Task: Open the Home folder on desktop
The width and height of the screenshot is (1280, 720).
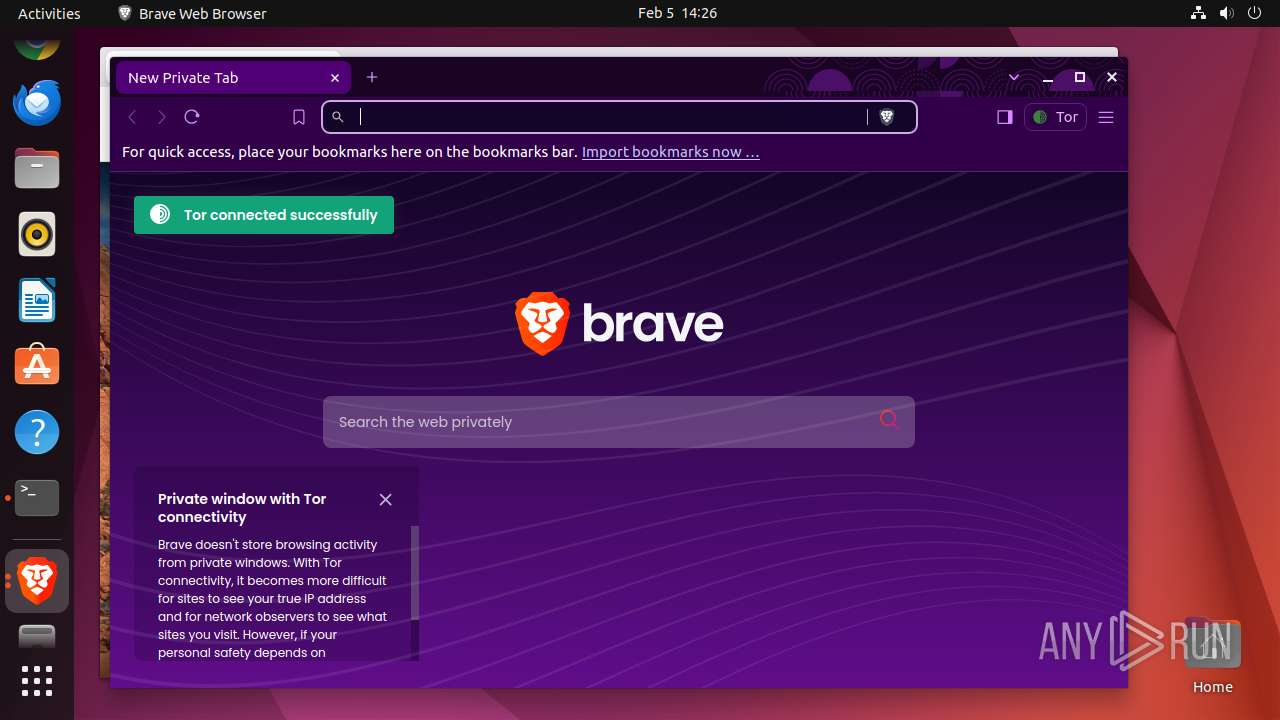Action: pos(1212,656)
